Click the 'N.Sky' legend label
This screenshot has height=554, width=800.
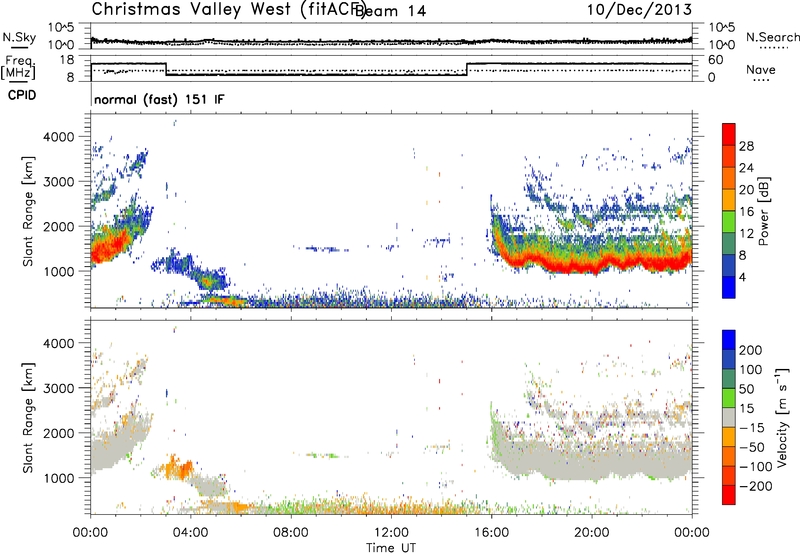point(19,37)
